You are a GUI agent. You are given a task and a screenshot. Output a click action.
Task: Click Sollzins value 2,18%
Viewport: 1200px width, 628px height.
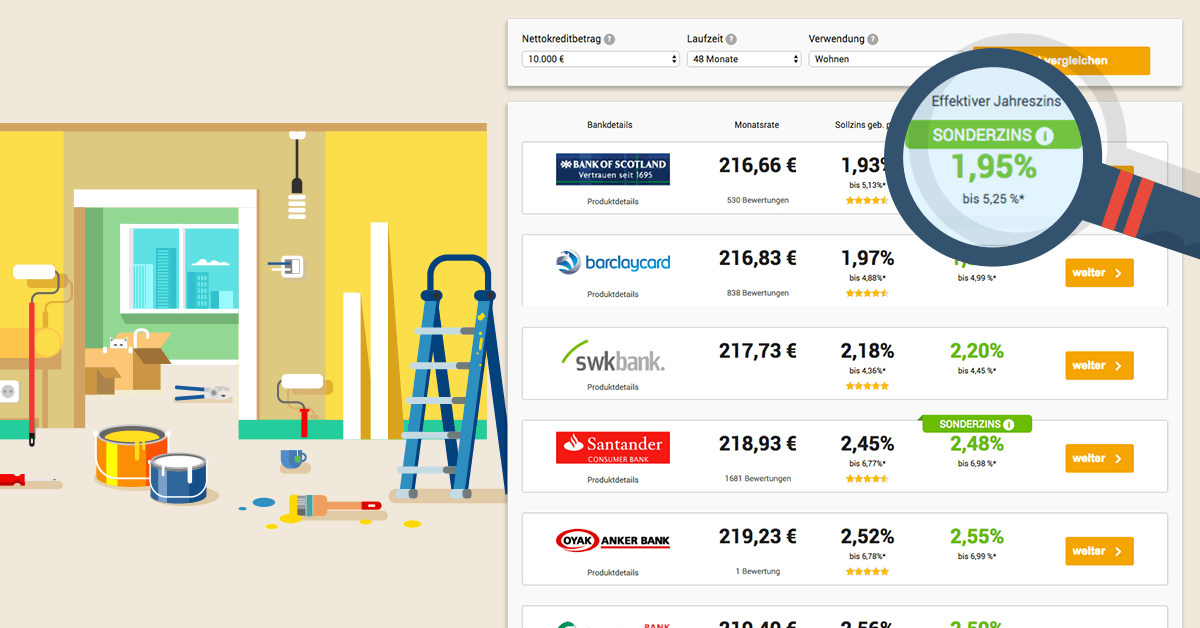867,352
